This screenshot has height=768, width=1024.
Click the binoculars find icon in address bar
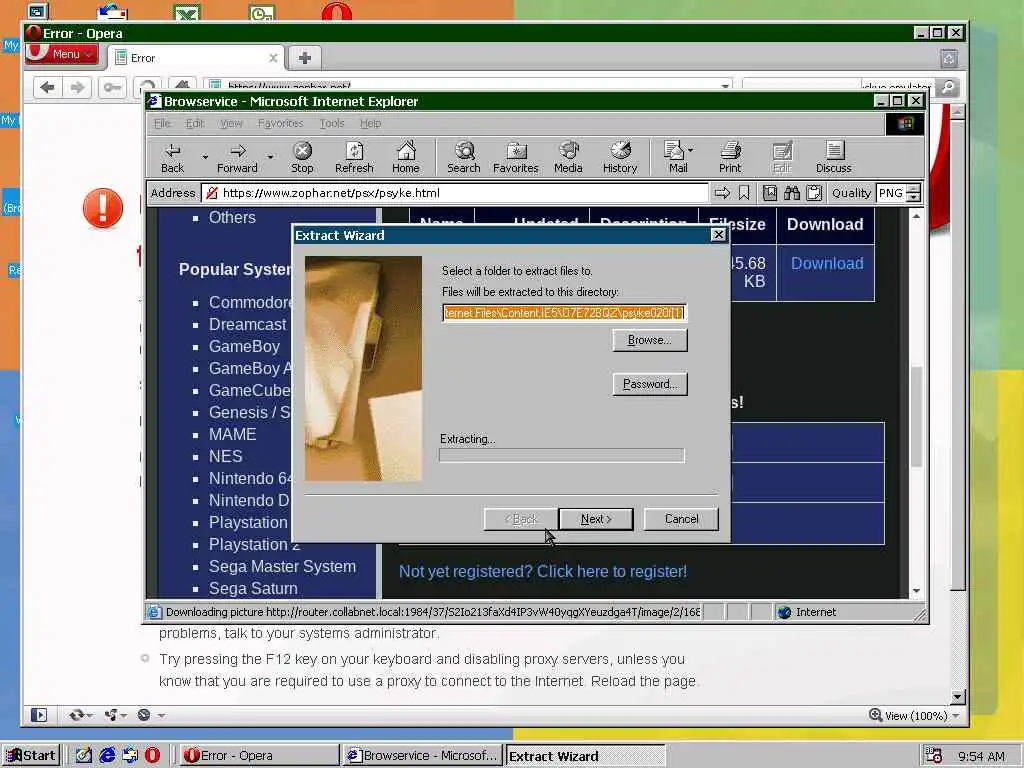[x=792, y=193]
